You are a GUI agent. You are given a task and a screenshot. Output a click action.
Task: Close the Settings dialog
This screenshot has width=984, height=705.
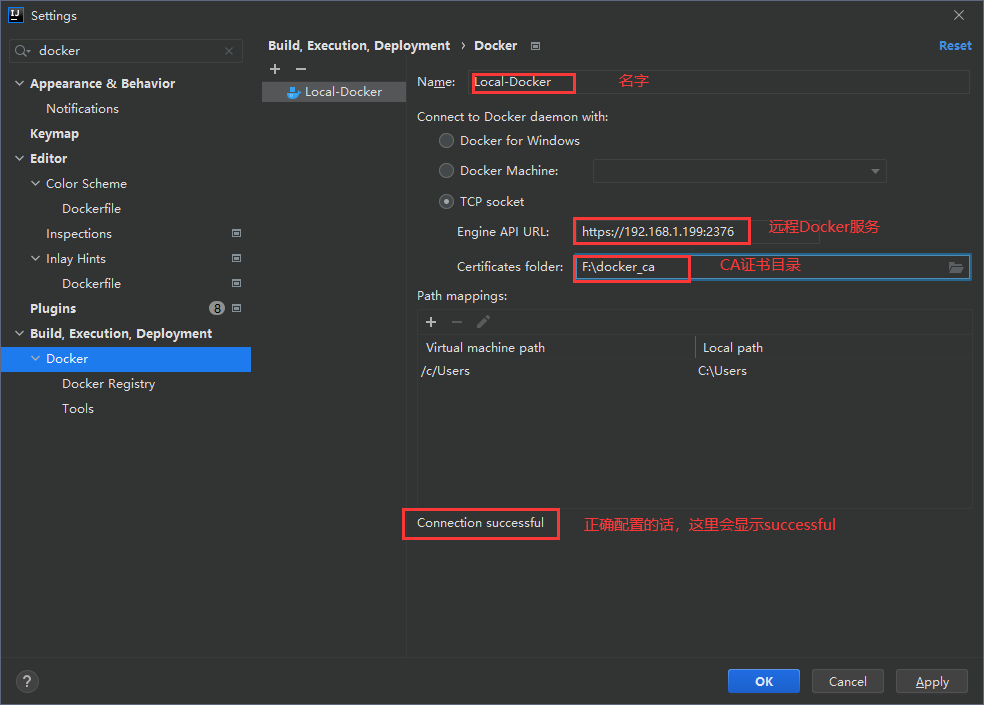pyautogui.click(x=959, y=15)
